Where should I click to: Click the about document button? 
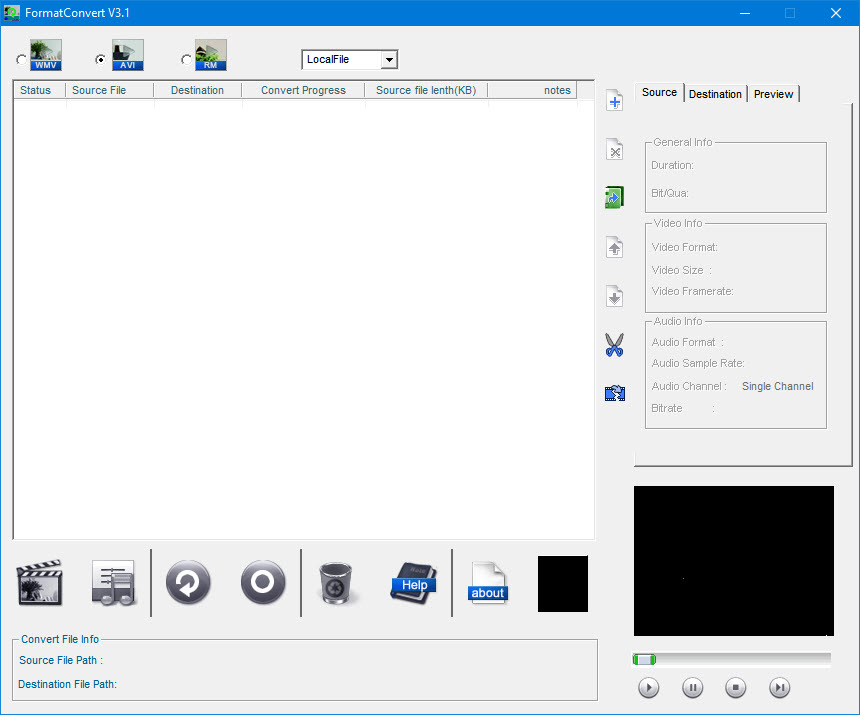pos(488,583)
